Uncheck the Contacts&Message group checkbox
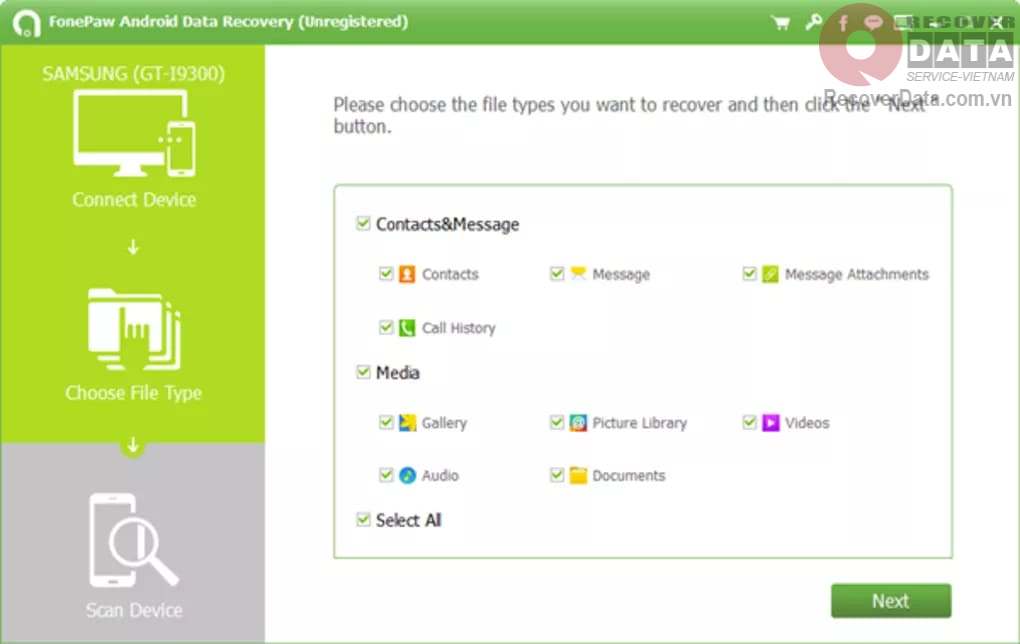Viewport: 1020px width, 644px height. (x=363, y=223)
